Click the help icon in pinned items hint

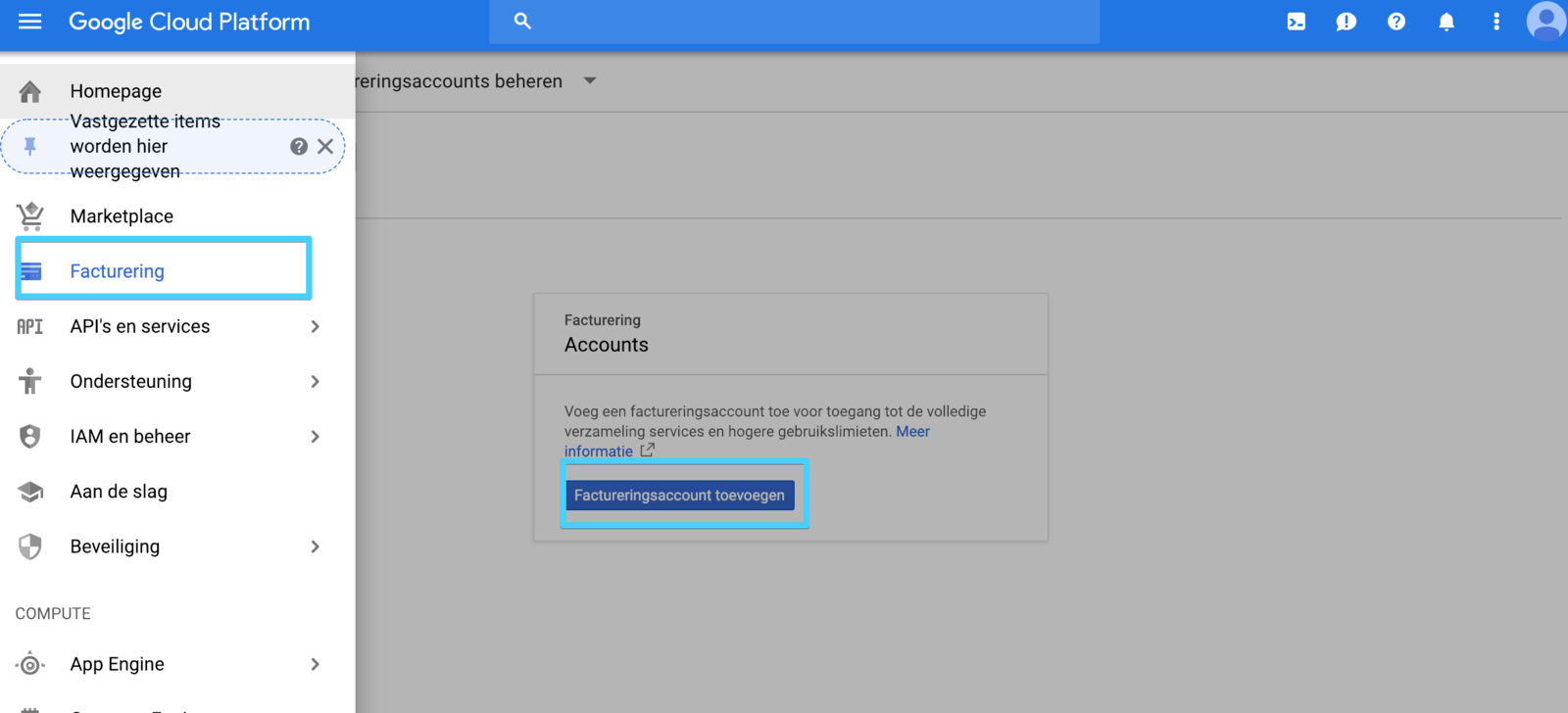[x=299, y=146]
